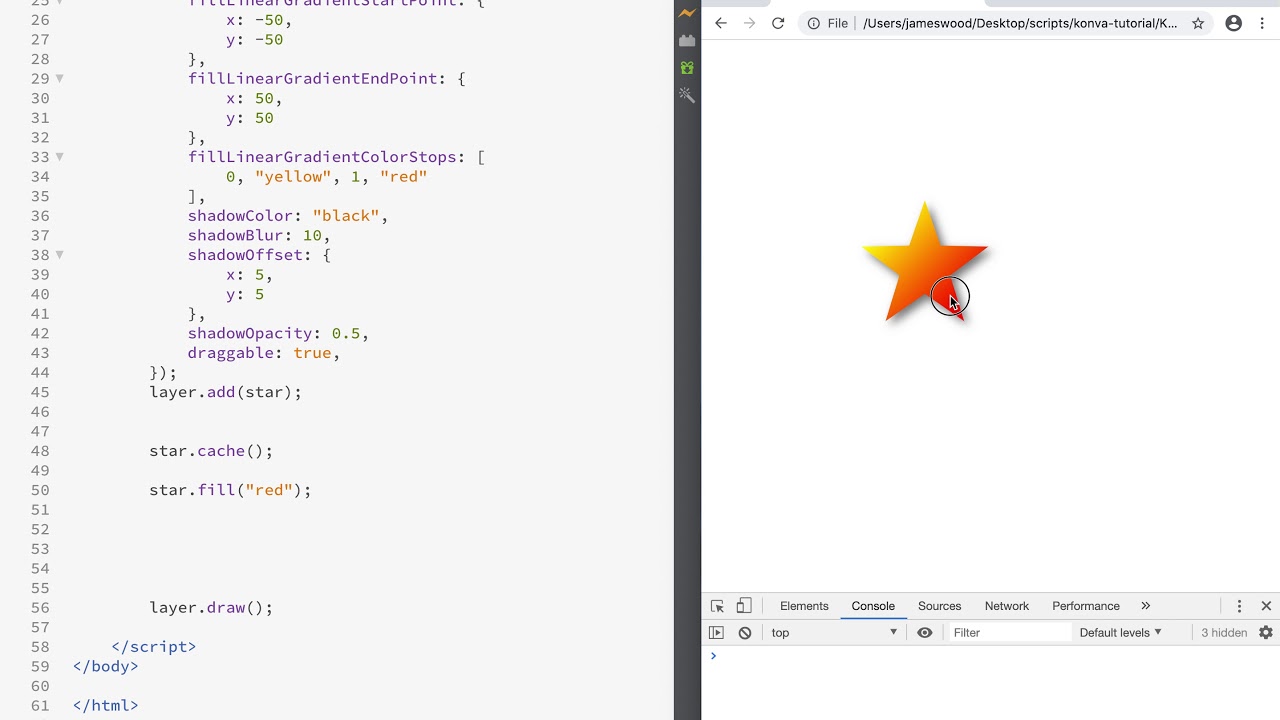Click 'shadowColor: "black",' on line 36
Screen dimensions: 1280x720
(288, 216)
